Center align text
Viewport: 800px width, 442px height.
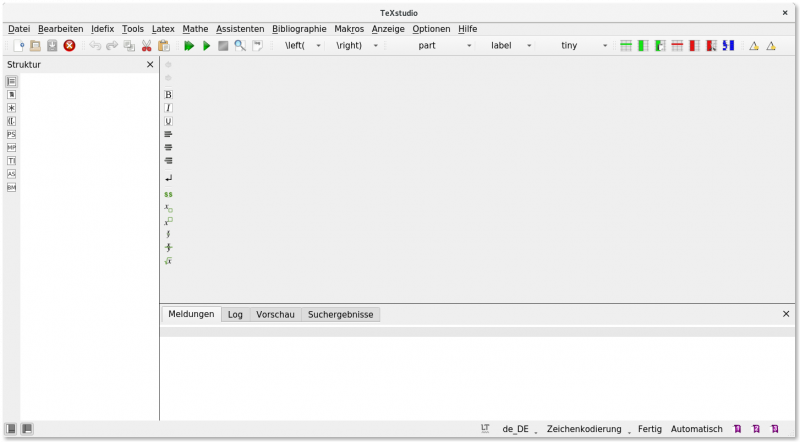coord(168,148)
